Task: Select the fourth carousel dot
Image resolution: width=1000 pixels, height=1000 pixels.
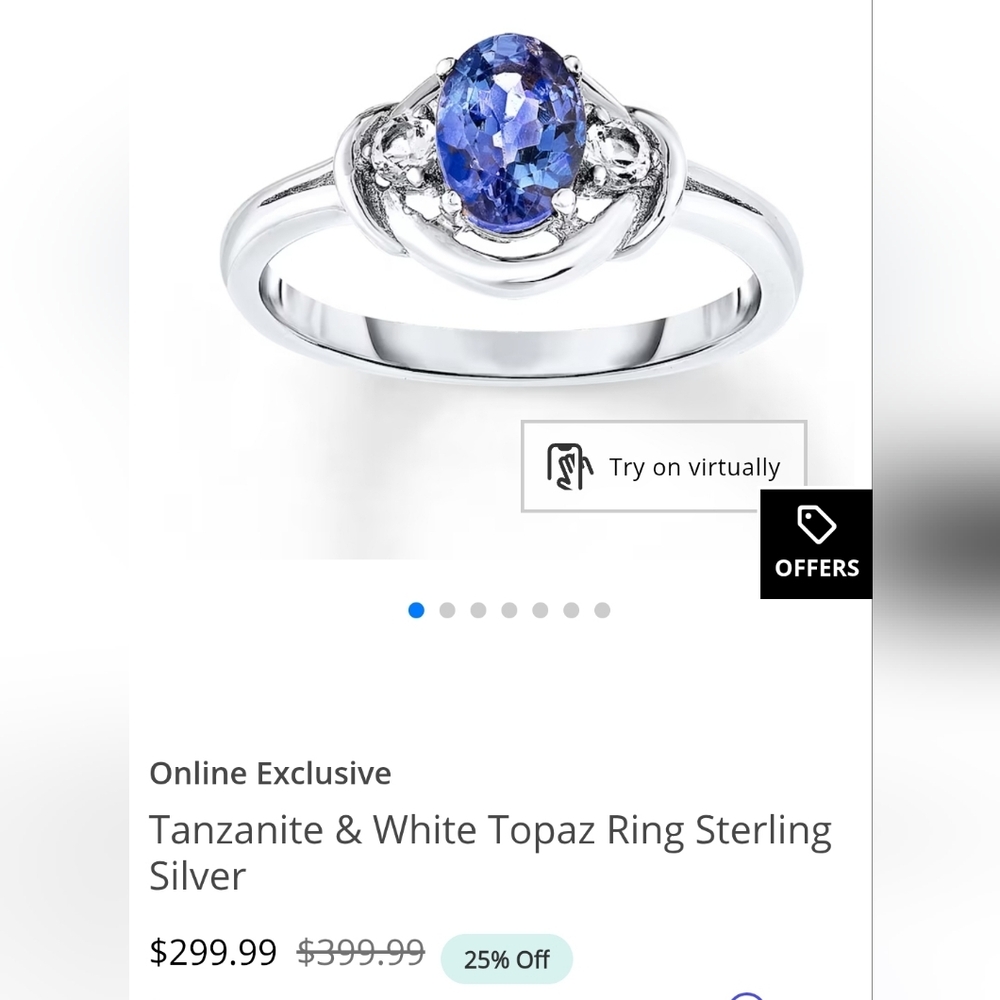Action: (509, 610)
